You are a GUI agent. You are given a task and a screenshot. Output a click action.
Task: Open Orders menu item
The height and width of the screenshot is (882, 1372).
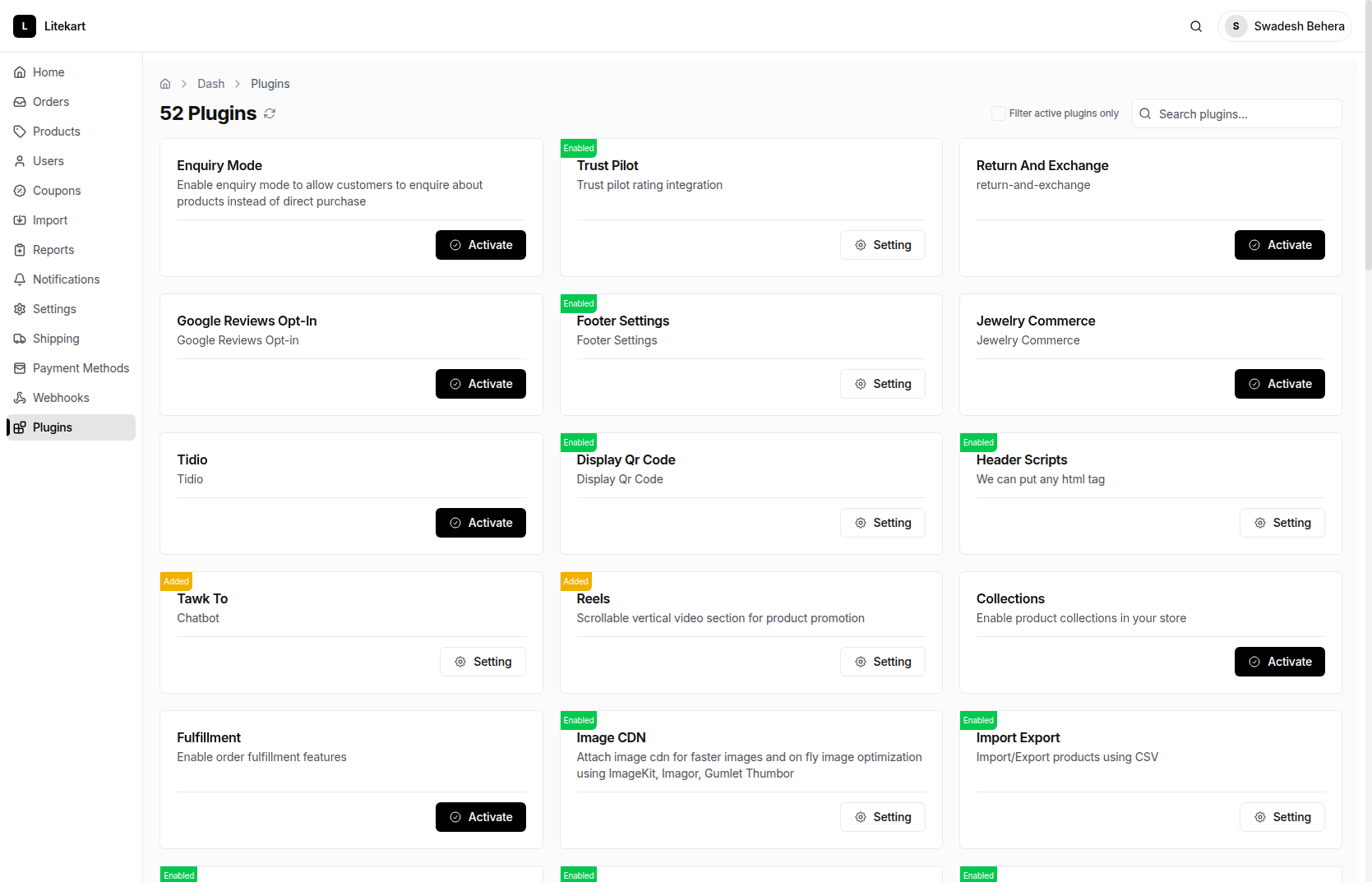tap(71, 102)
